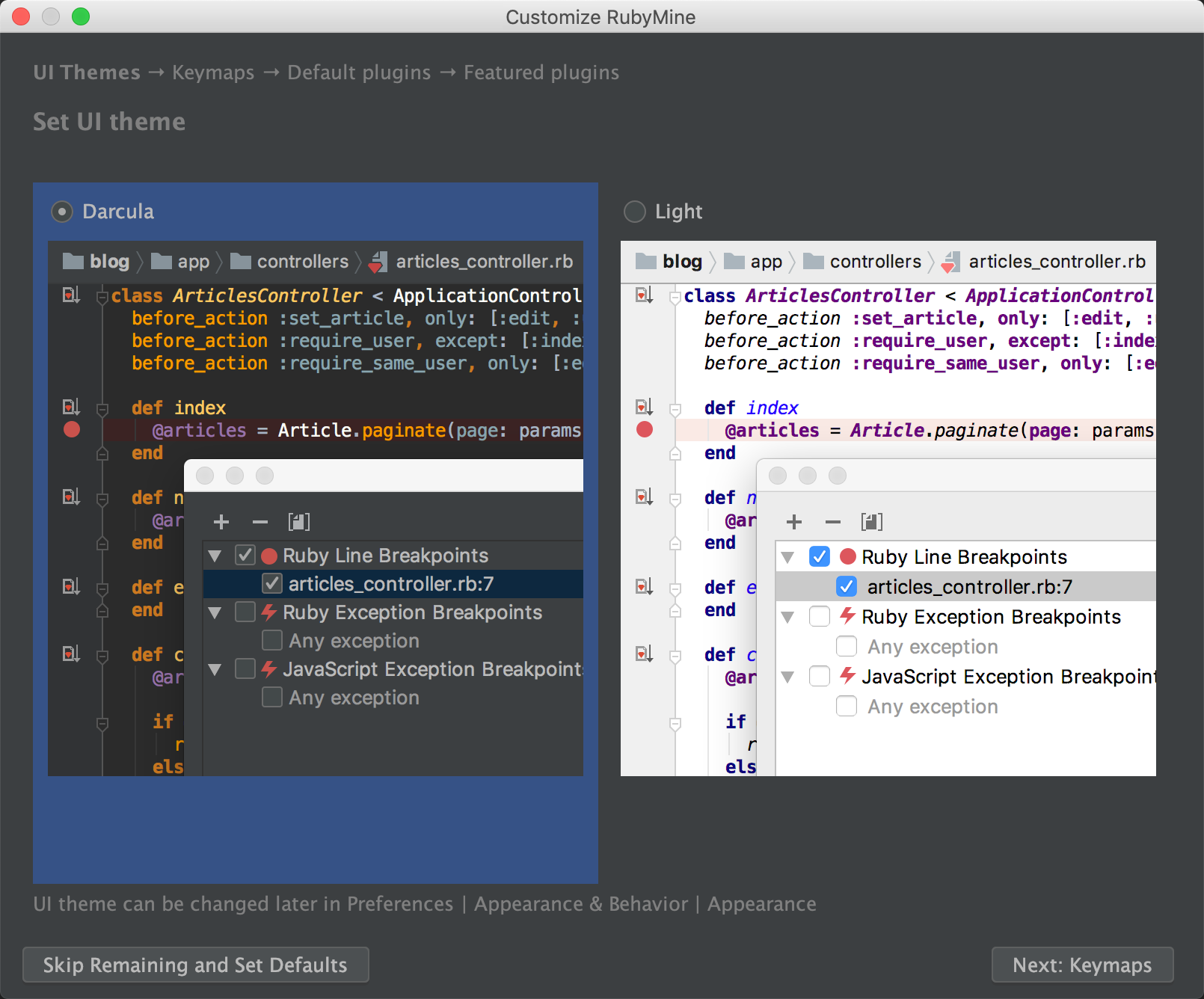The image size is (1204, 999).
Task: Click lightning icon of JavaScript Exception Breakpoints, Darcula
Action: point(269,668)
